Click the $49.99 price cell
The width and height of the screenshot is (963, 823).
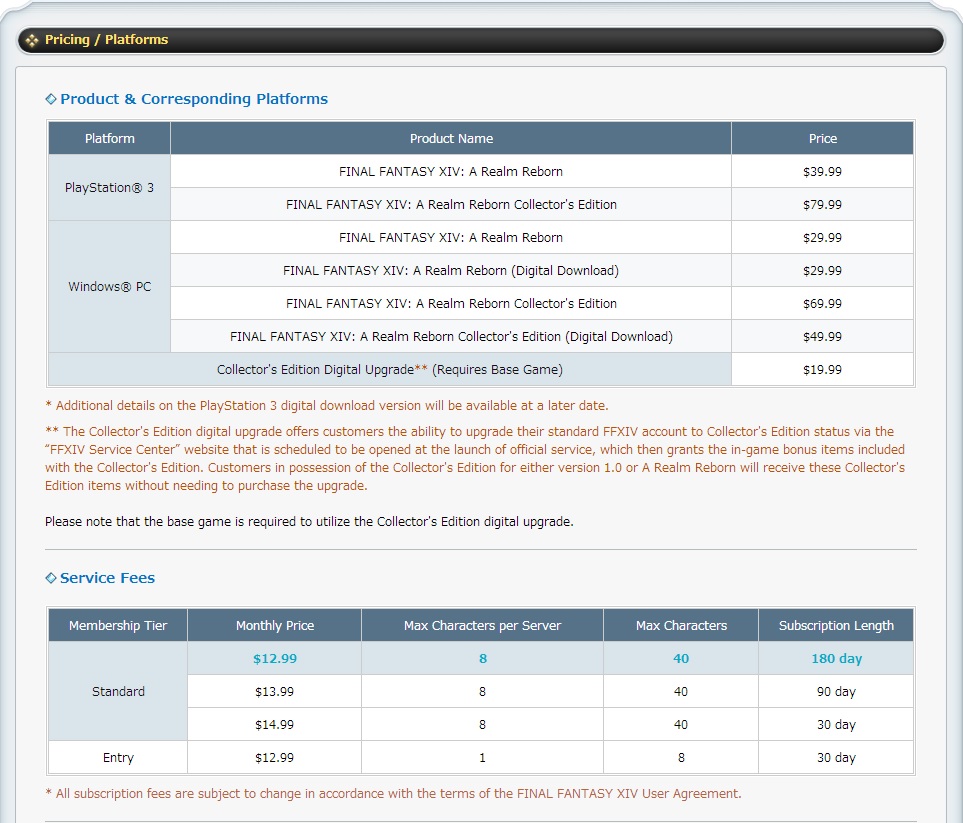pos(822,337)
